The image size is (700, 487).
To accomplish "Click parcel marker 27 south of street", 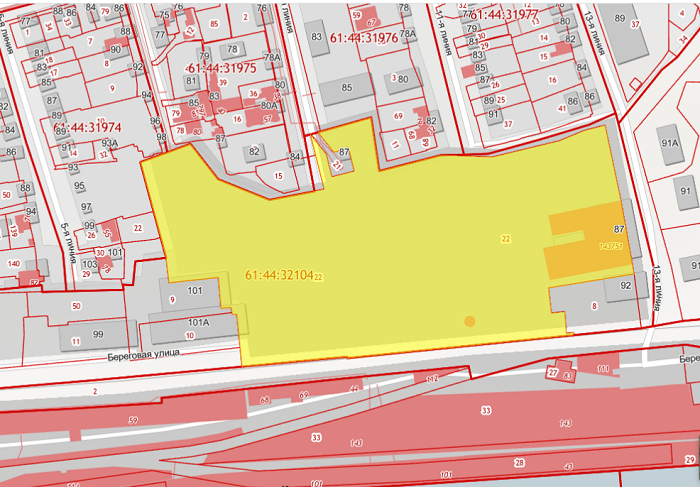I will [x=553, y=372].
